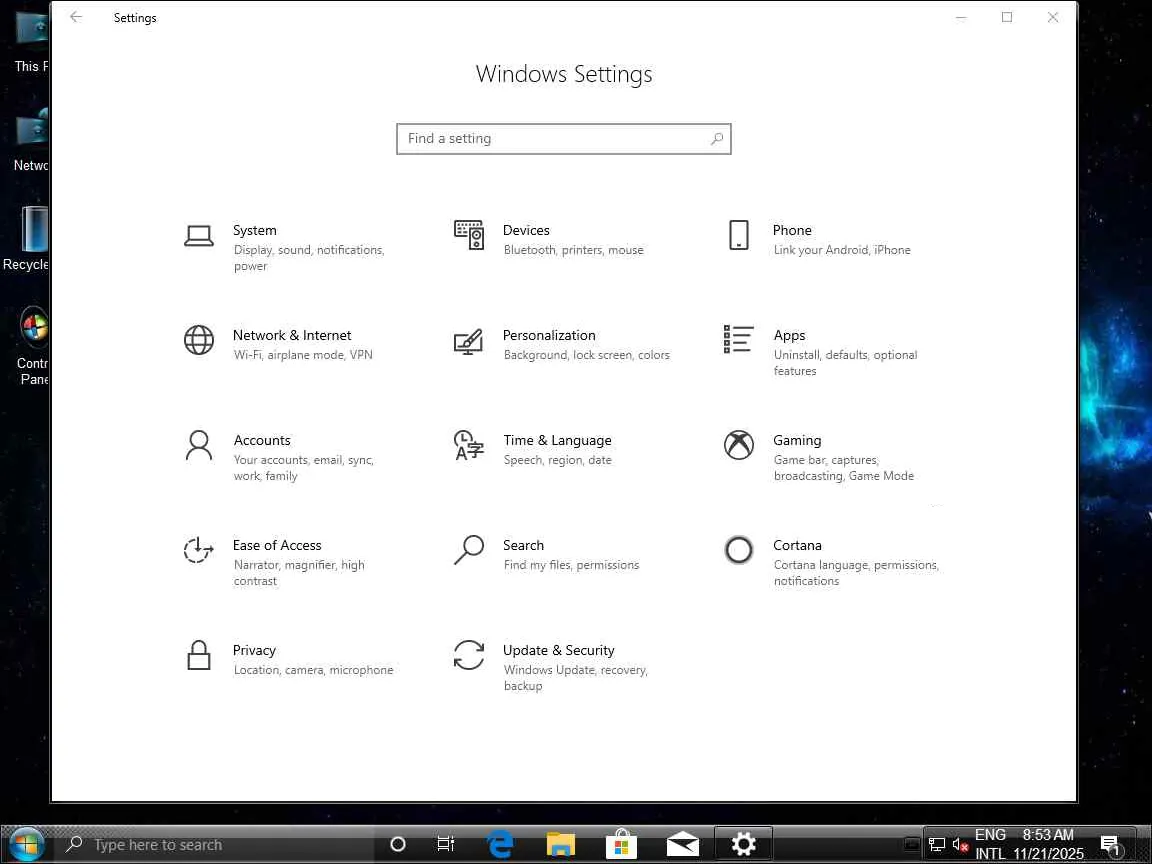Click 'Location, camera, microphone' text

313,670
